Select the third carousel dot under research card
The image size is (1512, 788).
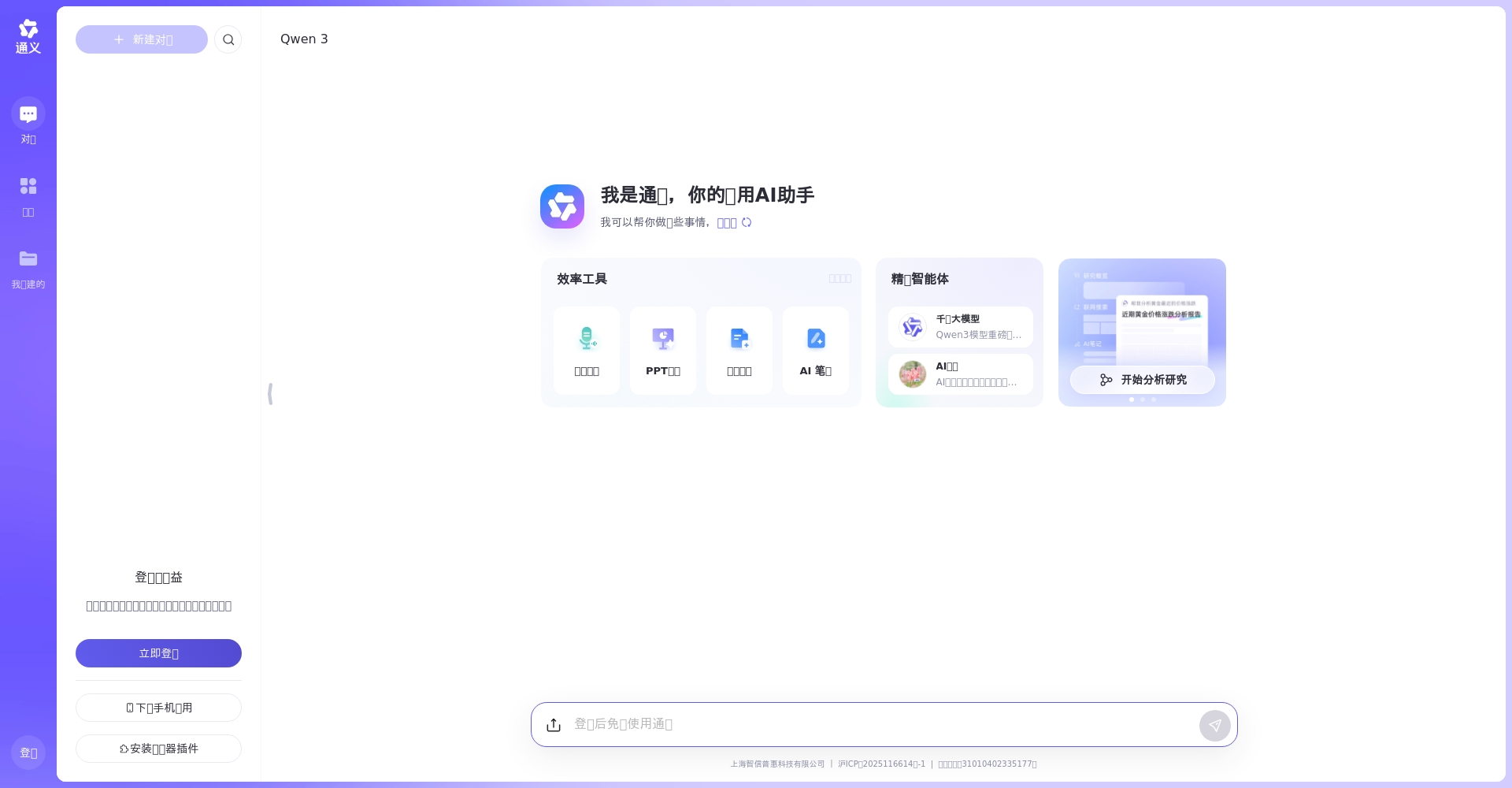coord(1154,400)
